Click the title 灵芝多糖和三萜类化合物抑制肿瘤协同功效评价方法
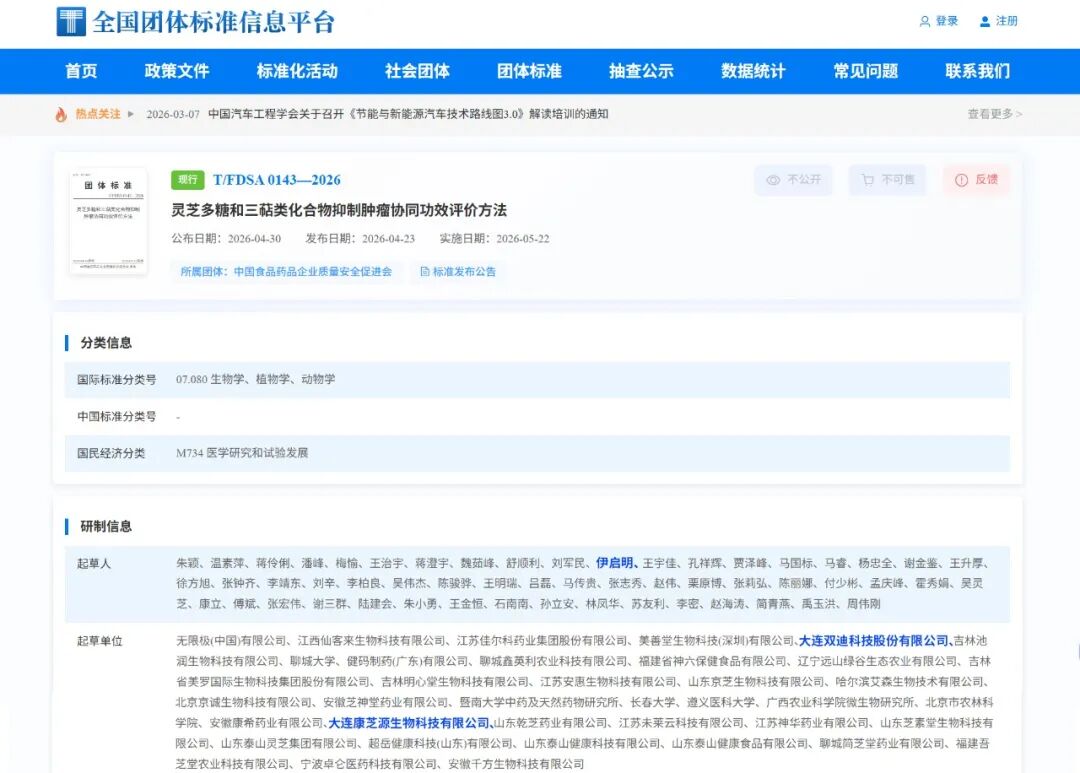The height and width of the screenshot is (773, 1080). point(339,210)
